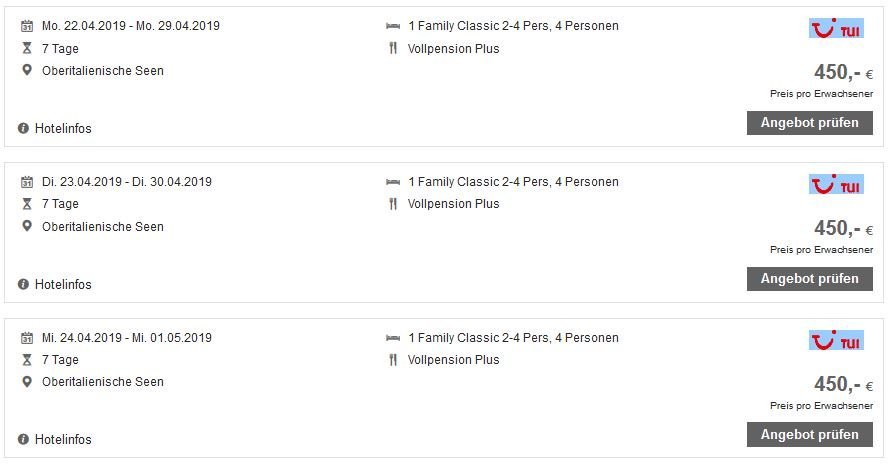
Task: Open Hotelinfos for the 23.04.2019 offer
Action: pos(63,284)
